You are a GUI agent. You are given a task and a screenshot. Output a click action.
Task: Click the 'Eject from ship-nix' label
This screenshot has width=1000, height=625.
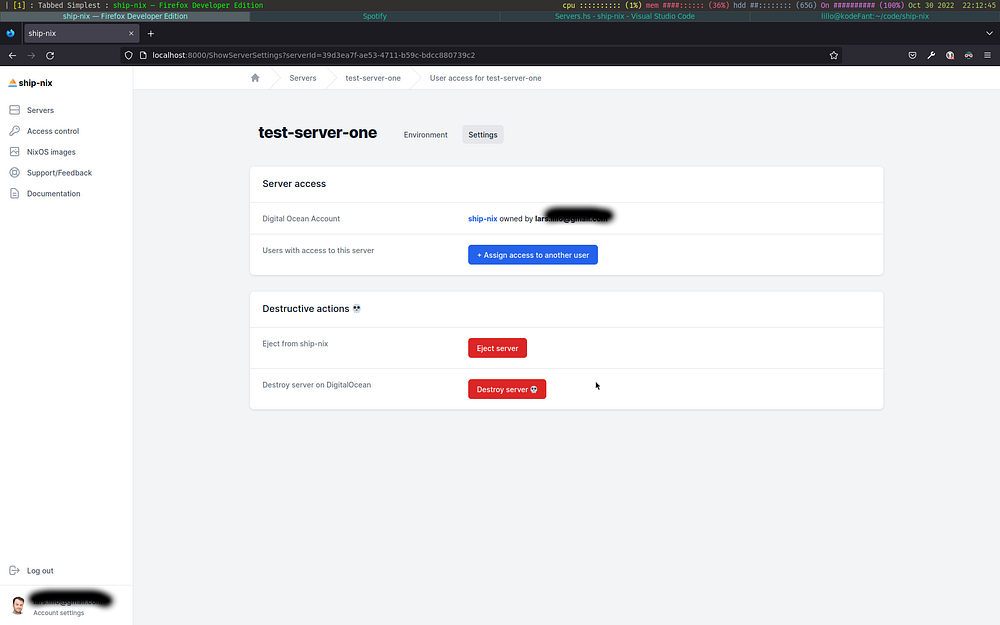pos(295,344)
